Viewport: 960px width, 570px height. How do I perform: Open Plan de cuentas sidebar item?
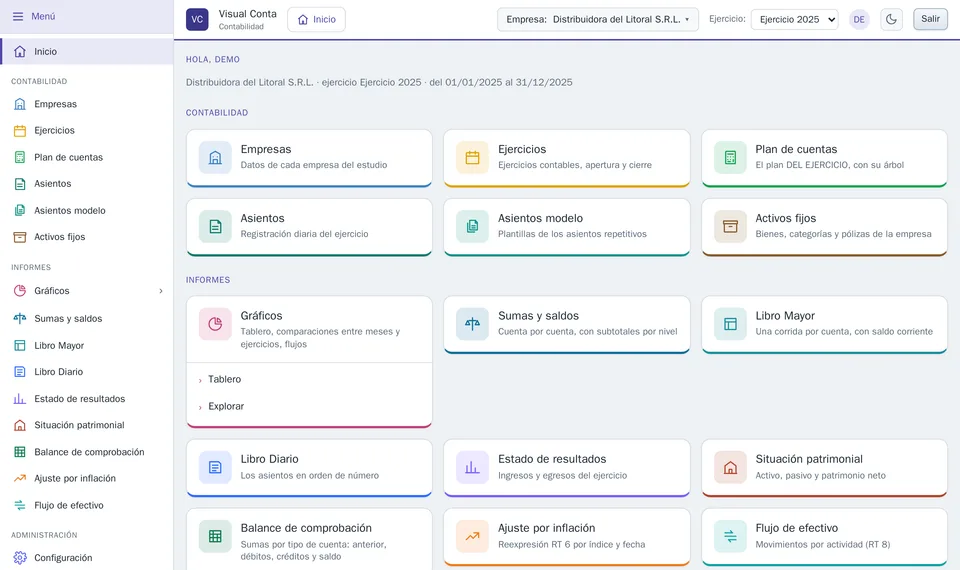click(87, 157)
